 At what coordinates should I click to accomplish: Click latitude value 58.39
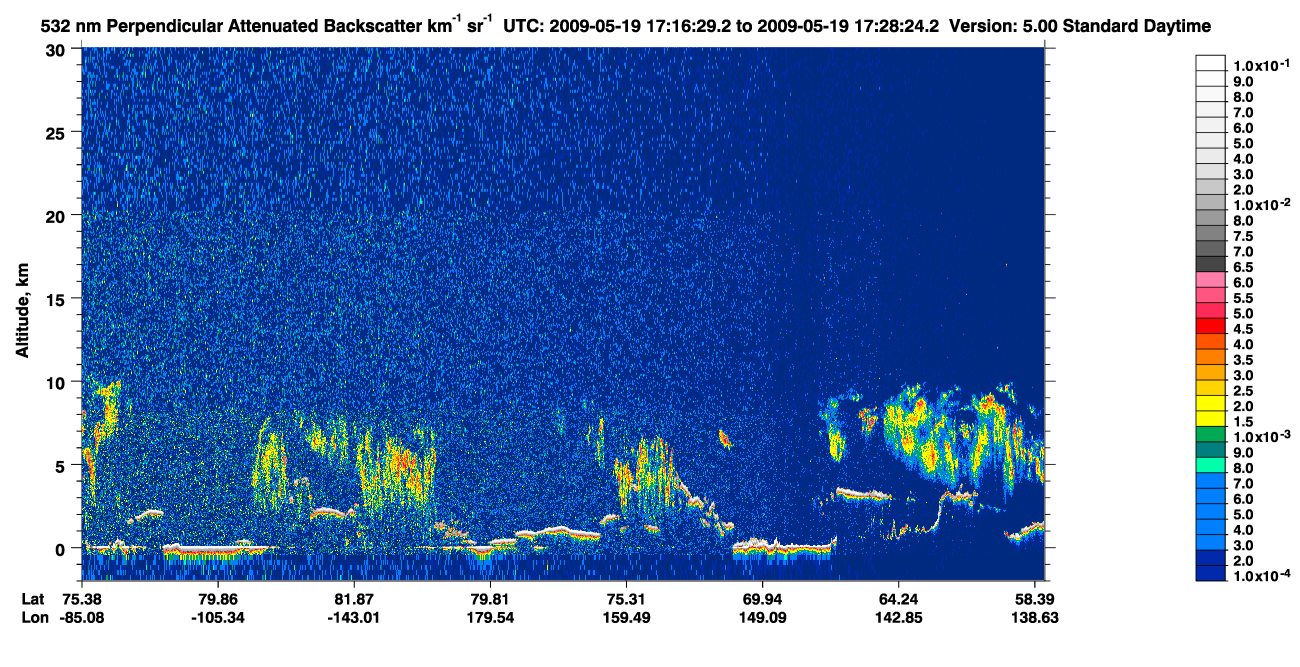click(x=1035, y=600)
